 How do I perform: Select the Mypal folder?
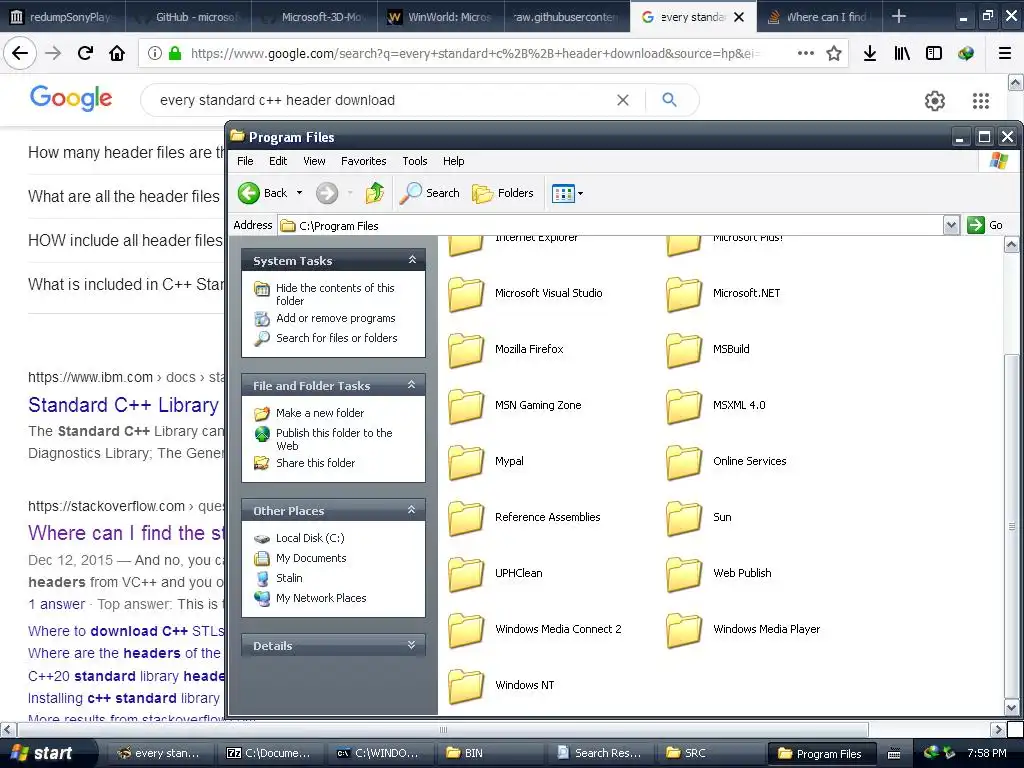click(486, 462)
